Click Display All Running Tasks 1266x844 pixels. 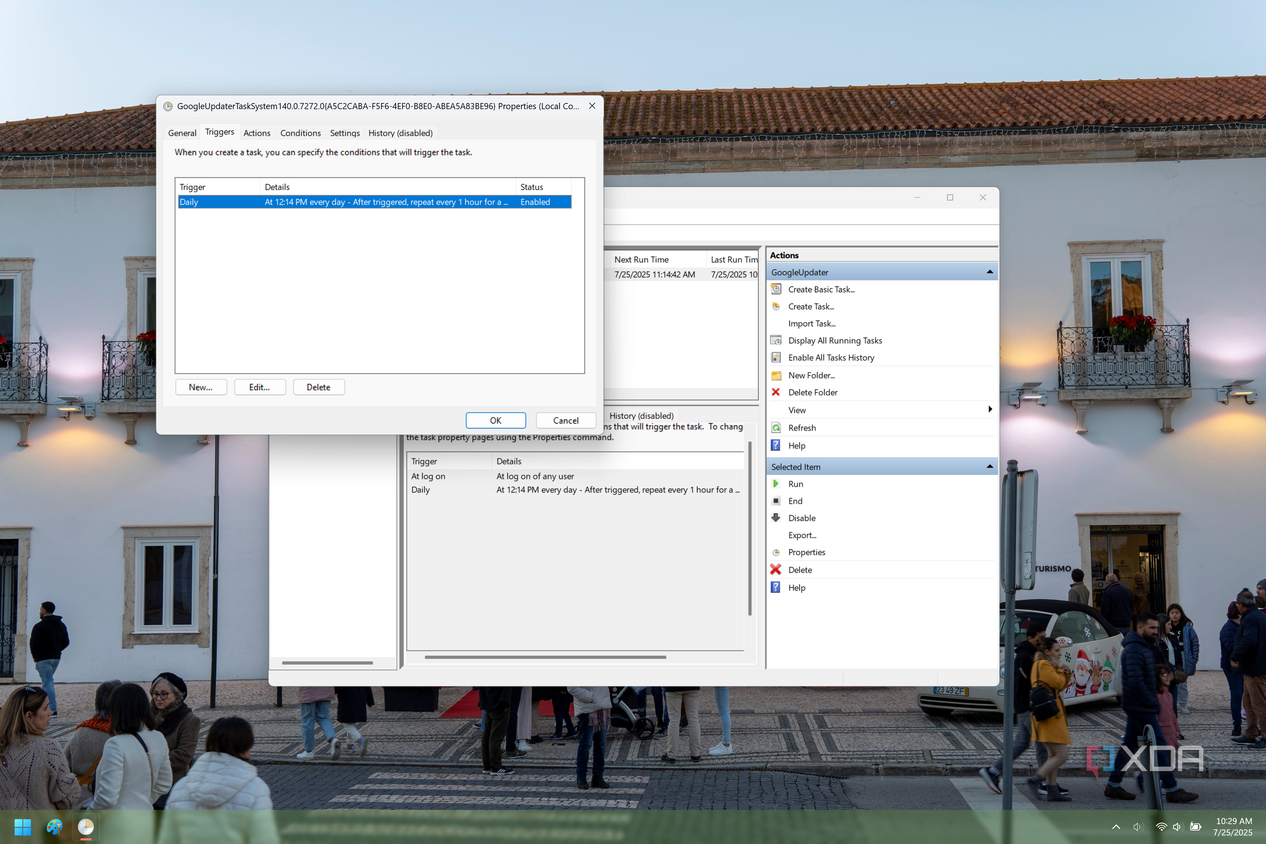point(835,341)
